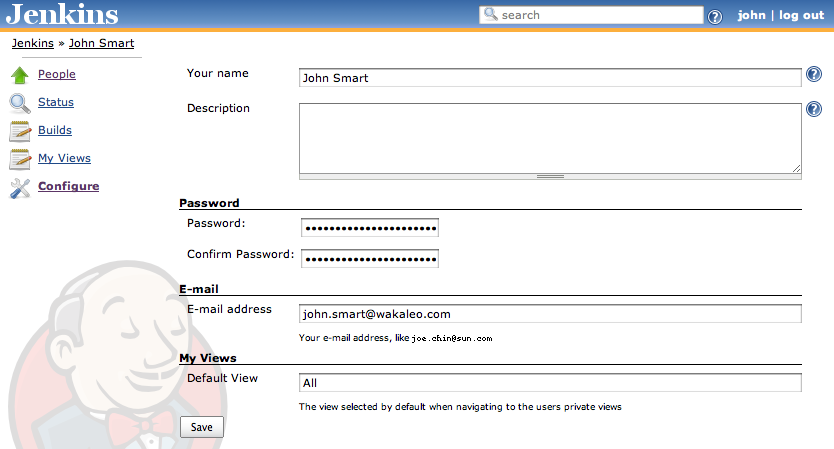Open the Configure link

(x=69, y=186)
